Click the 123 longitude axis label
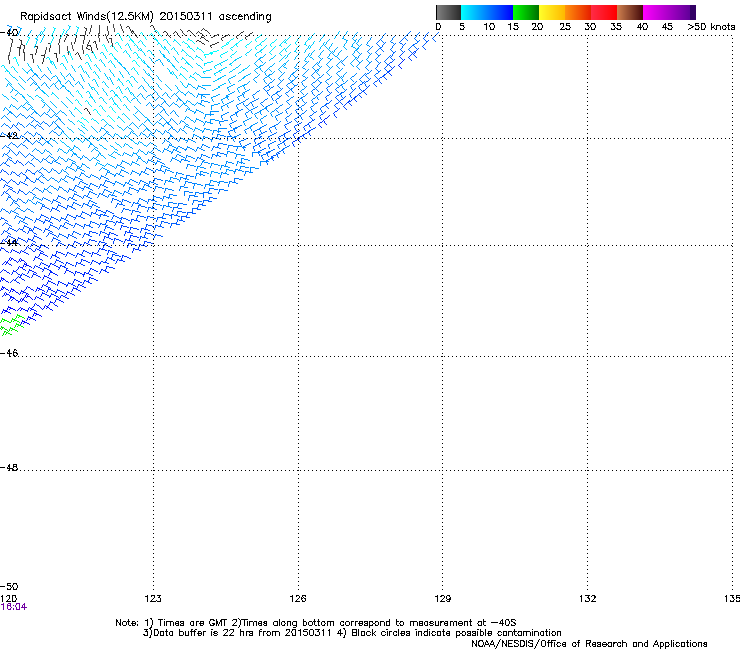The height and width of the screenshot is (650, 740). coord(153,599)
